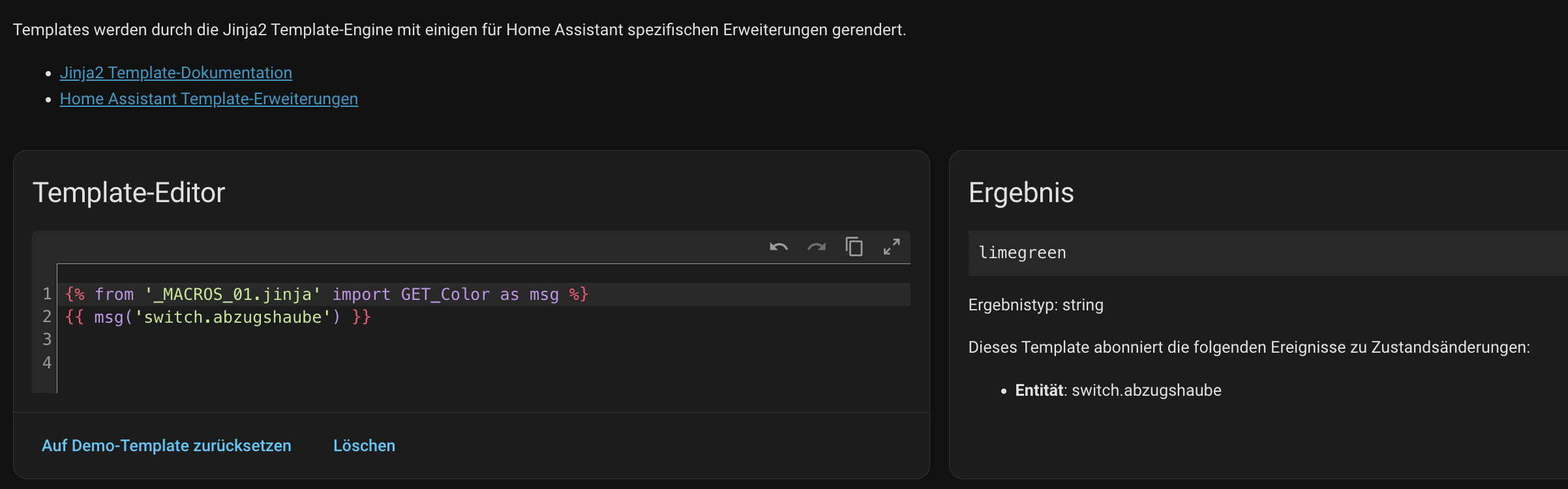The width and height of the screenshot is (1568, 489).
Task: Click the undo icon in the editor toolbar
Action: point(779,247)
